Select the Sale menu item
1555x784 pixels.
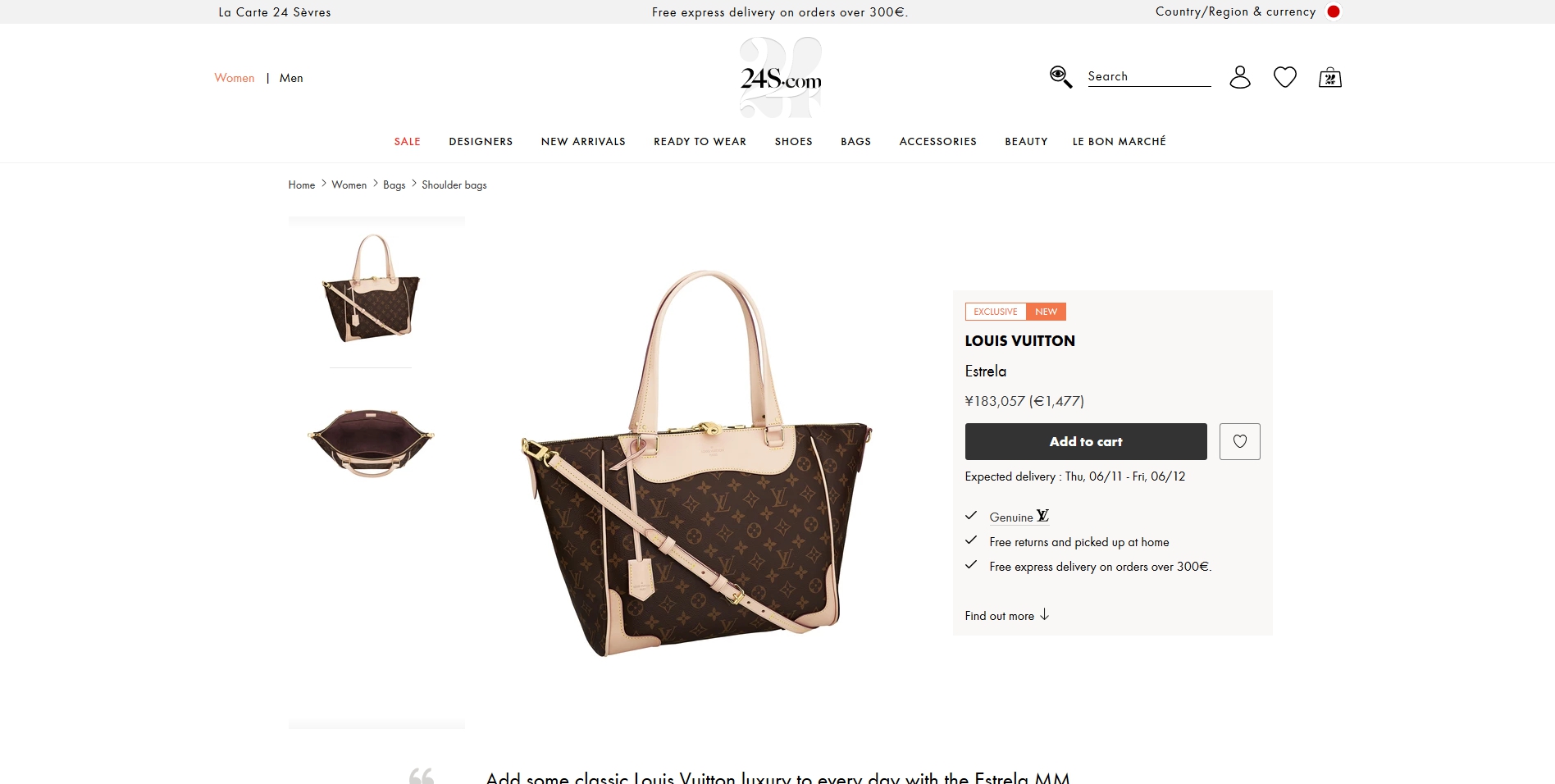(x=407, y=141)
